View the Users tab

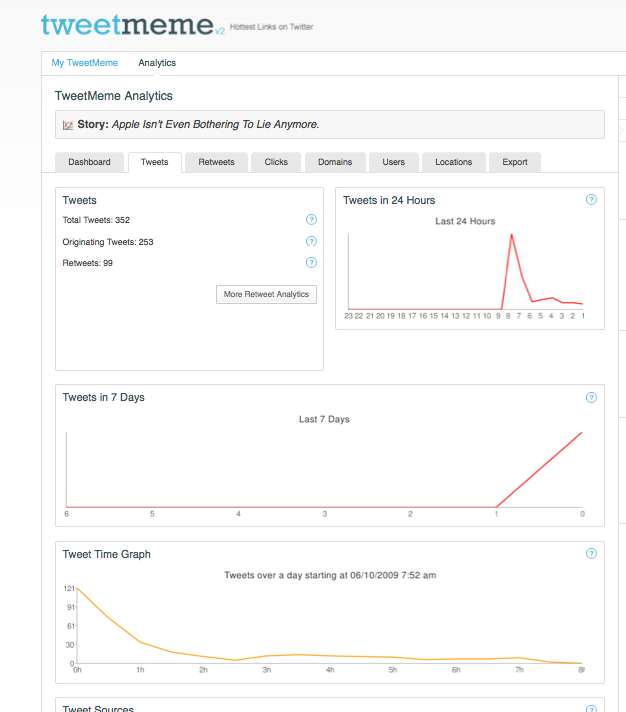click(x=394, y=162)
